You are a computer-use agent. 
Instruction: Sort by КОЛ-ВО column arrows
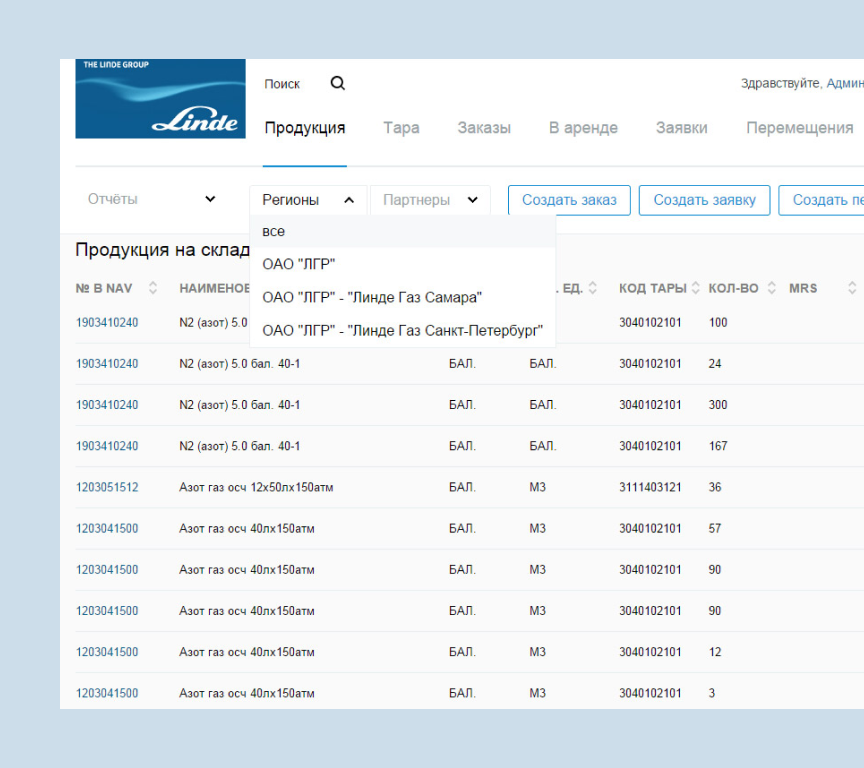772,288
